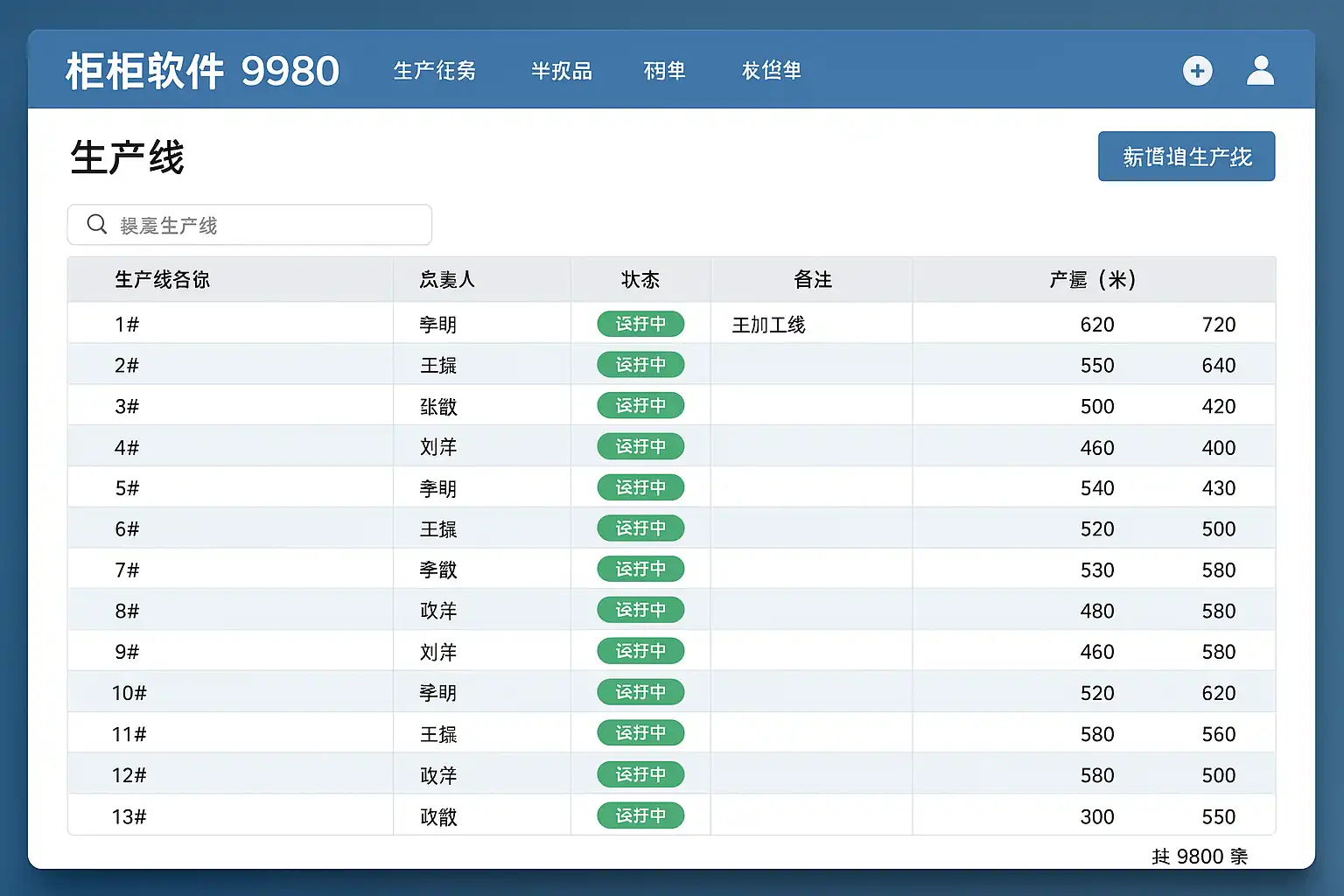Image resolution: width=1344 pixels, height=896 pixels.
Task: Select the 10# production line row name
Action: [x=129, y=693]
